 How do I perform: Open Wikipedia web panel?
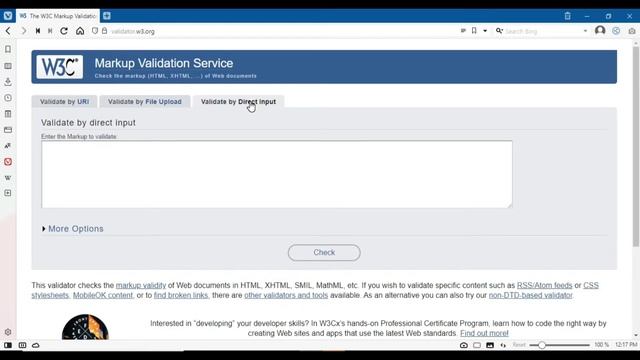[x=8, y=178]
